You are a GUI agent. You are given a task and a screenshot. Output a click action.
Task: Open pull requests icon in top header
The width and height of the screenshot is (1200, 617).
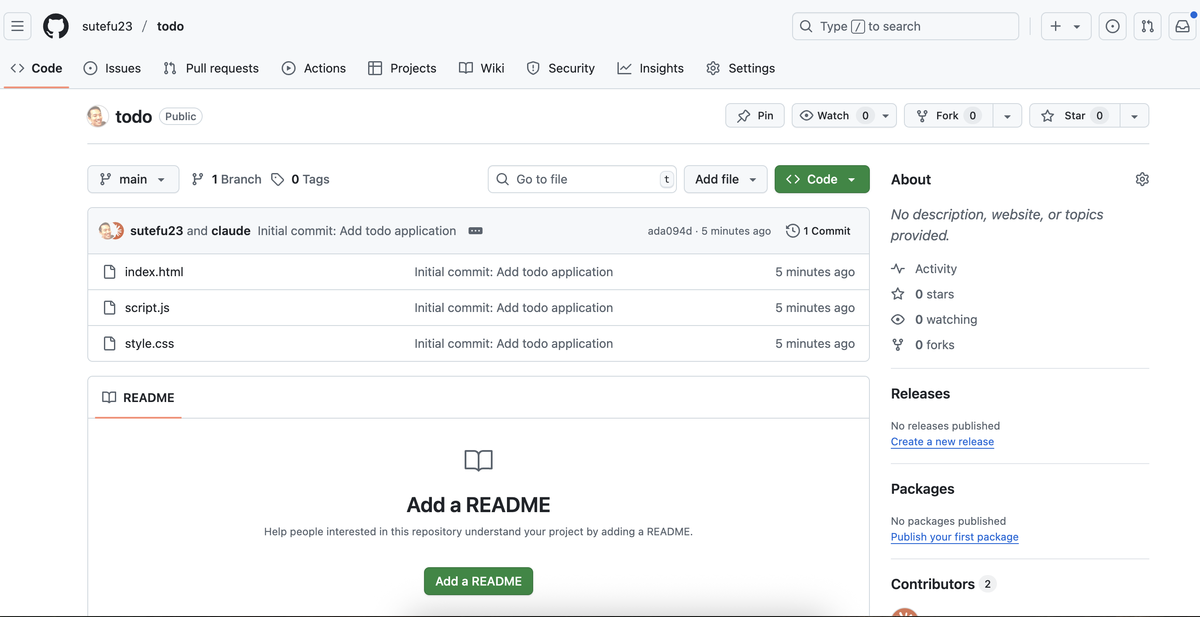1148,26
